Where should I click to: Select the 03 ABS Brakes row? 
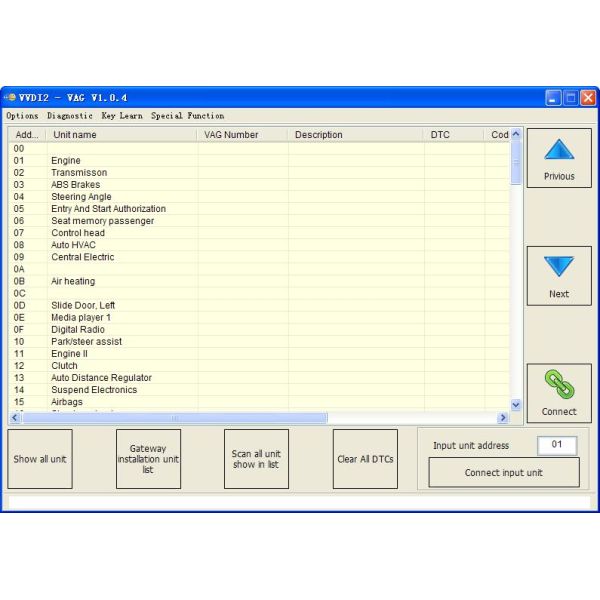[259, 184]
